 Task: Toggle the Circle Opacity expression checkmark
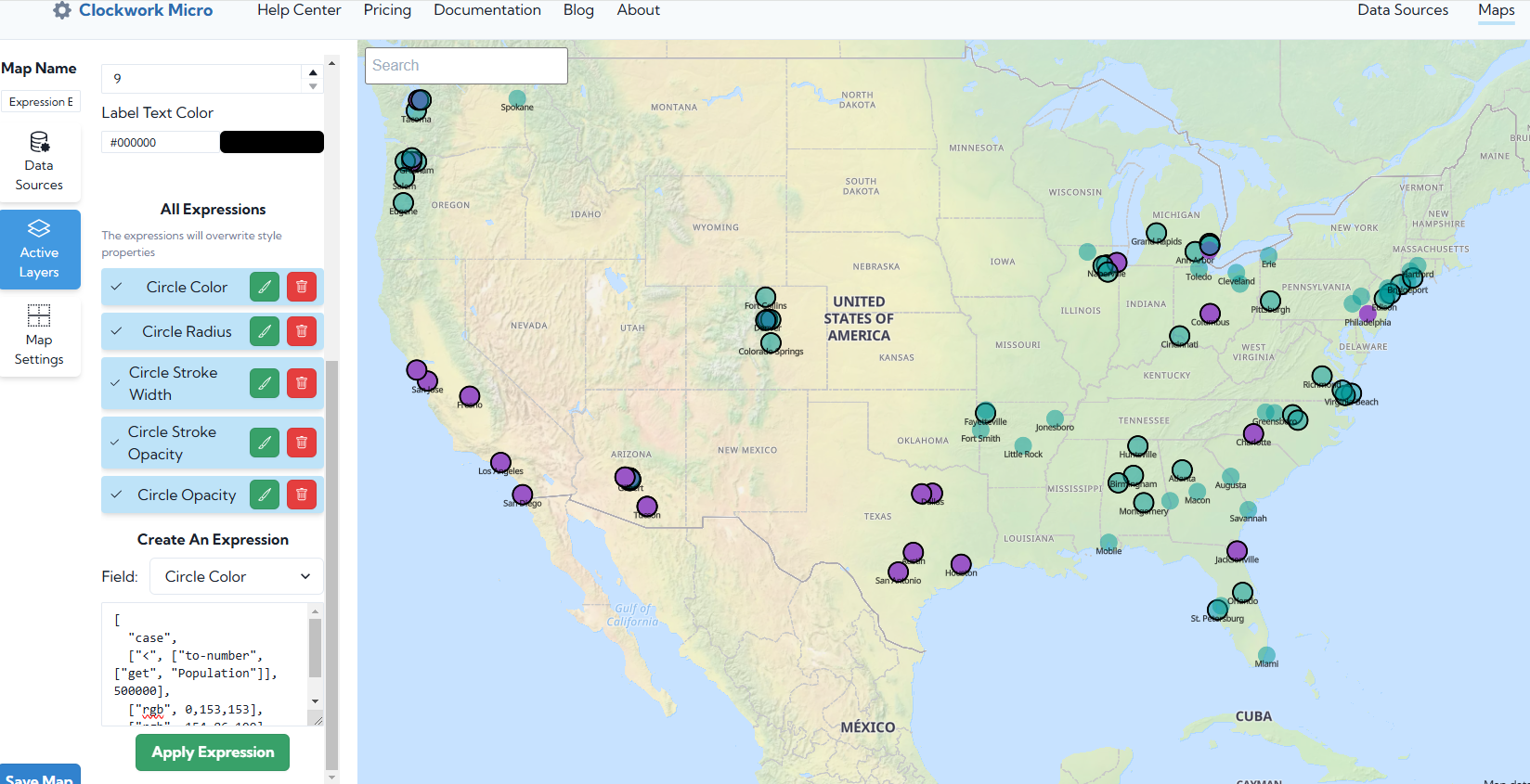[117, 495]
